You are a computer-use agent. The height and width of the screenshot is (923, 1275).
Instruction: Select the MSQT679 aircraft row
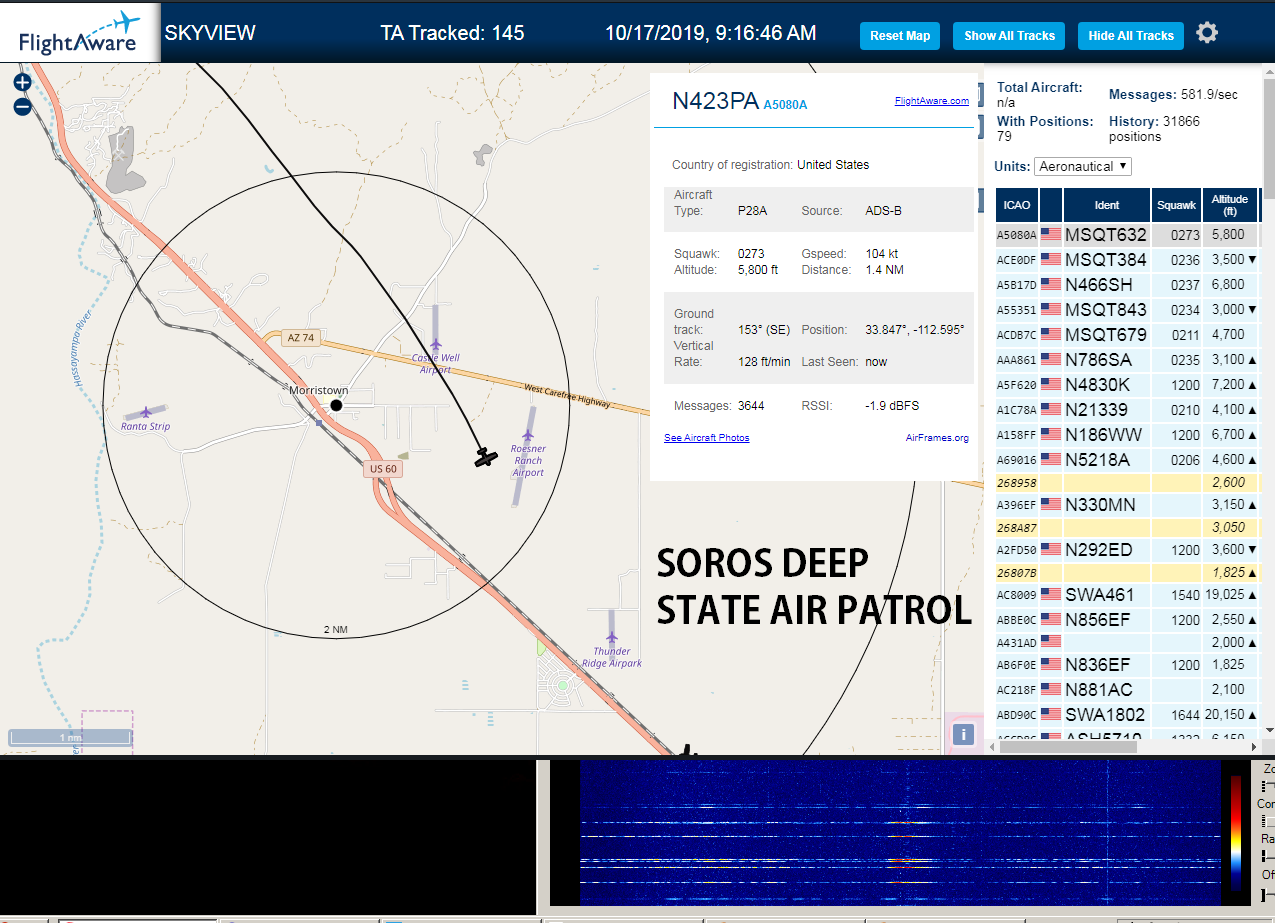1127,335
